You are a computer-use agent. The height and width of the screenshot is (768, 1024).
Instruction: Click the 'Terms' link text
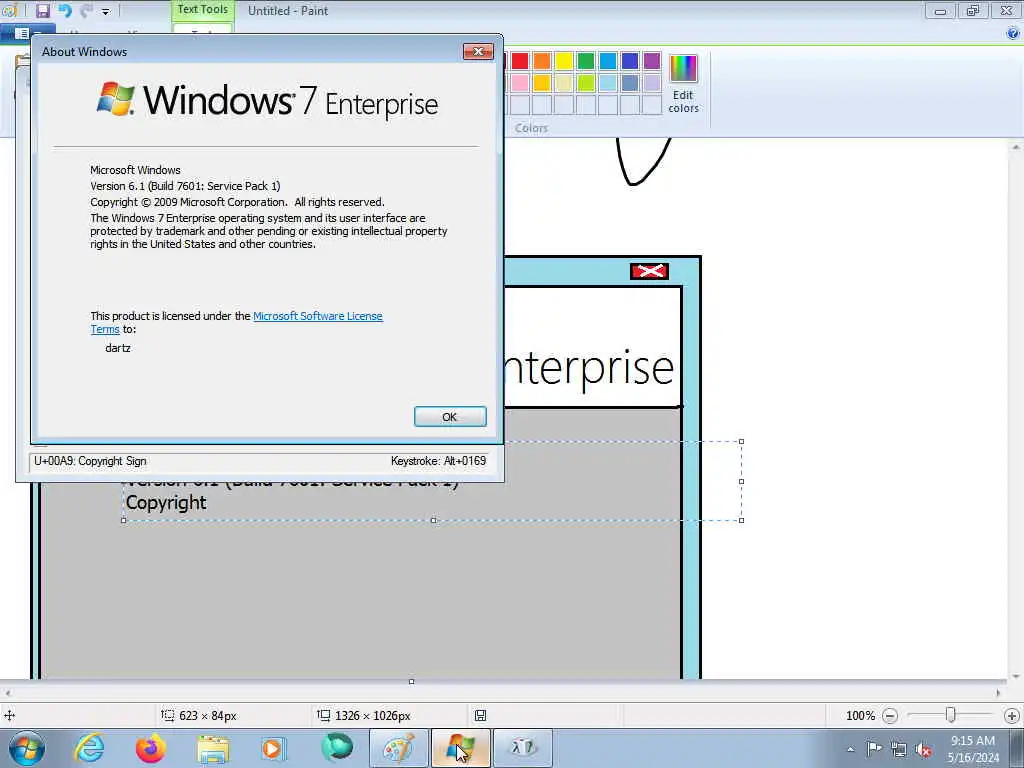pos(105,329)
